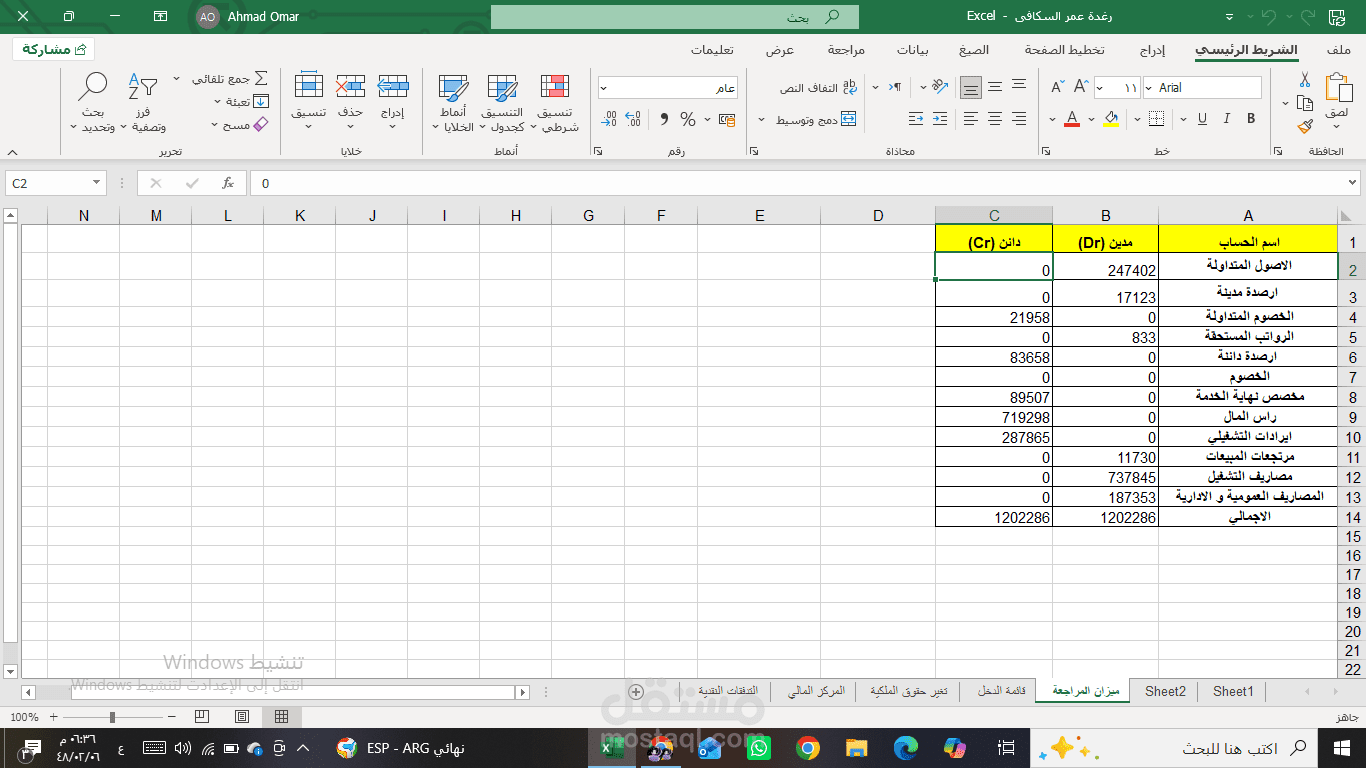Toggle center horizontal alignment
Viewport: 1366px width, 768px height.
tap(995, 119)
